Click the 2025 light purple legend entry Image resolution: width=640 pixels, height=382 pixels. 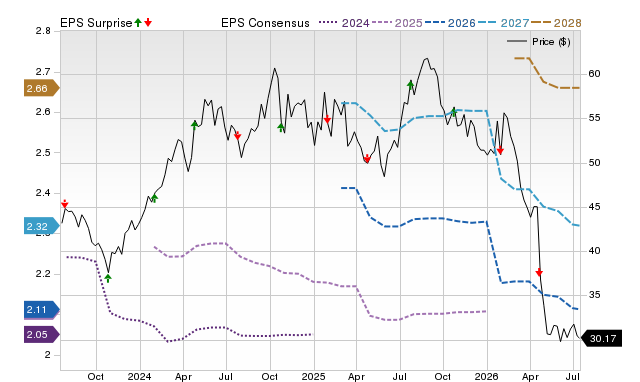click(x=397, y=23)
